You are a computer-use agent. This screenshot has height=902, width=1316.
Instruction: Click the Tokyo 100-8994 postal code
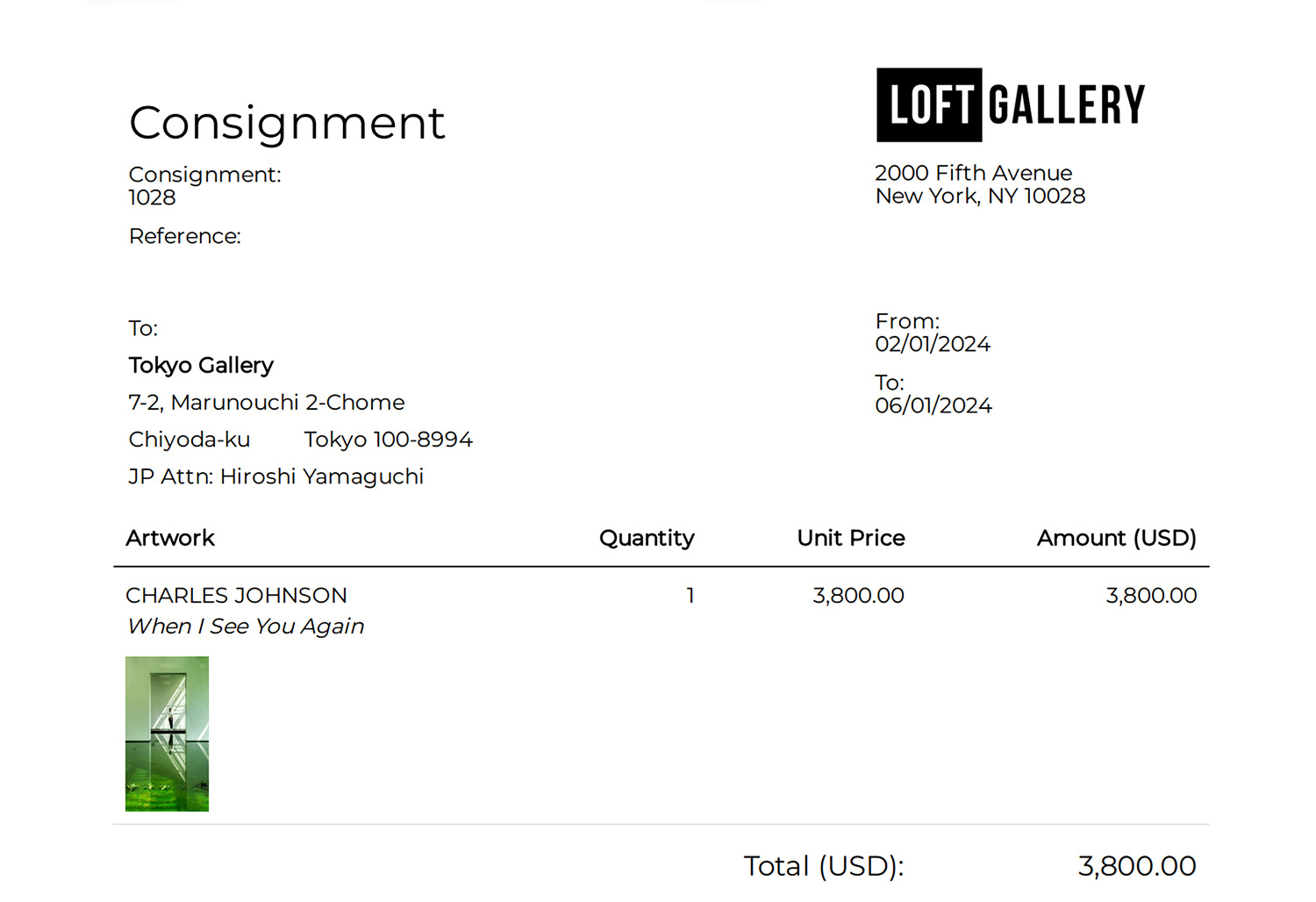[388, 439]
